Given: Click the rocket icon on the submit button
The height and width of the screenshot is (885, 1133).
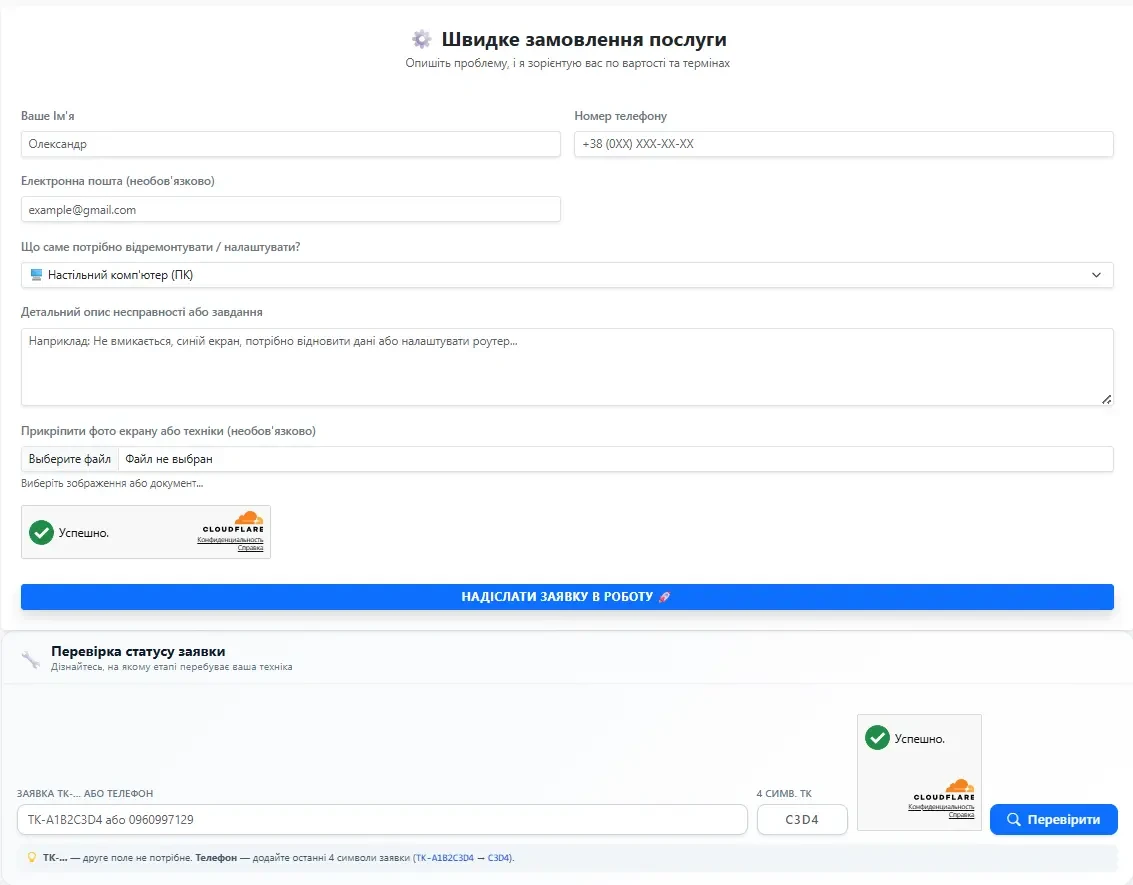Looking at the screenshot, I should tap(665, 597).
